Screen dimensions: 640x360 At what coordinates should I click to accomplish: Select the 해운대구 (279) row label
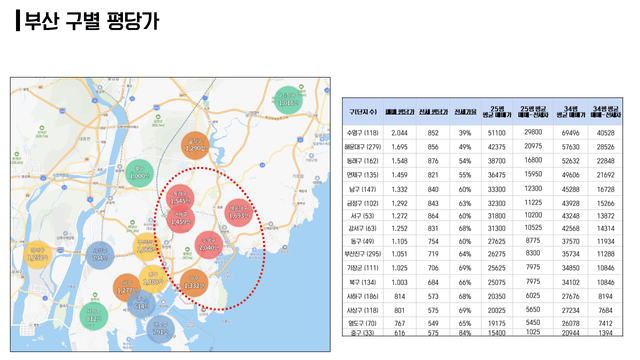[362, 147]
